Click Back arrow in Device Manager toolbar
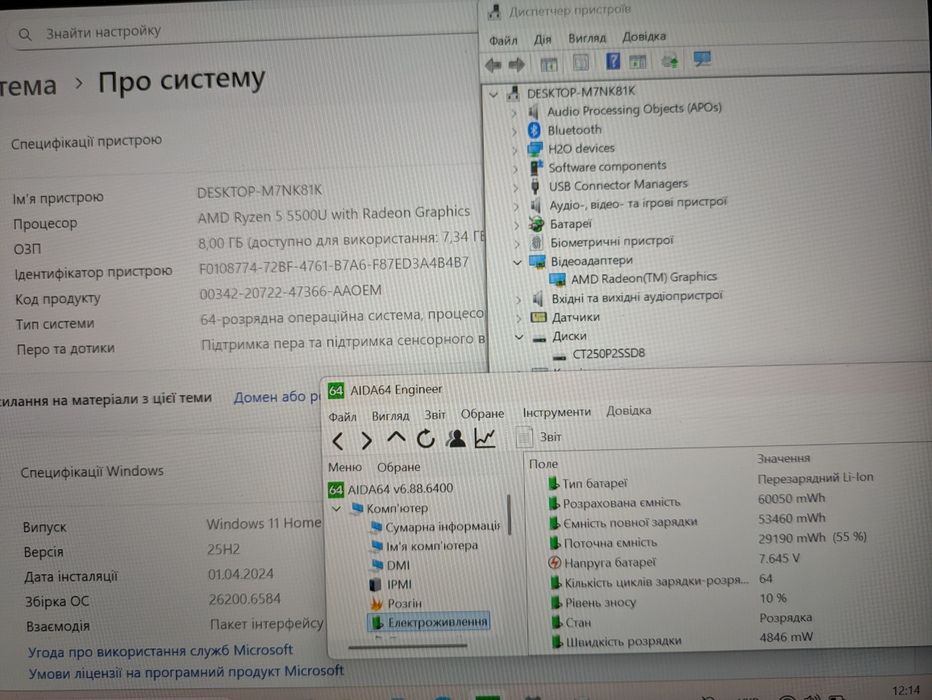 493,64
